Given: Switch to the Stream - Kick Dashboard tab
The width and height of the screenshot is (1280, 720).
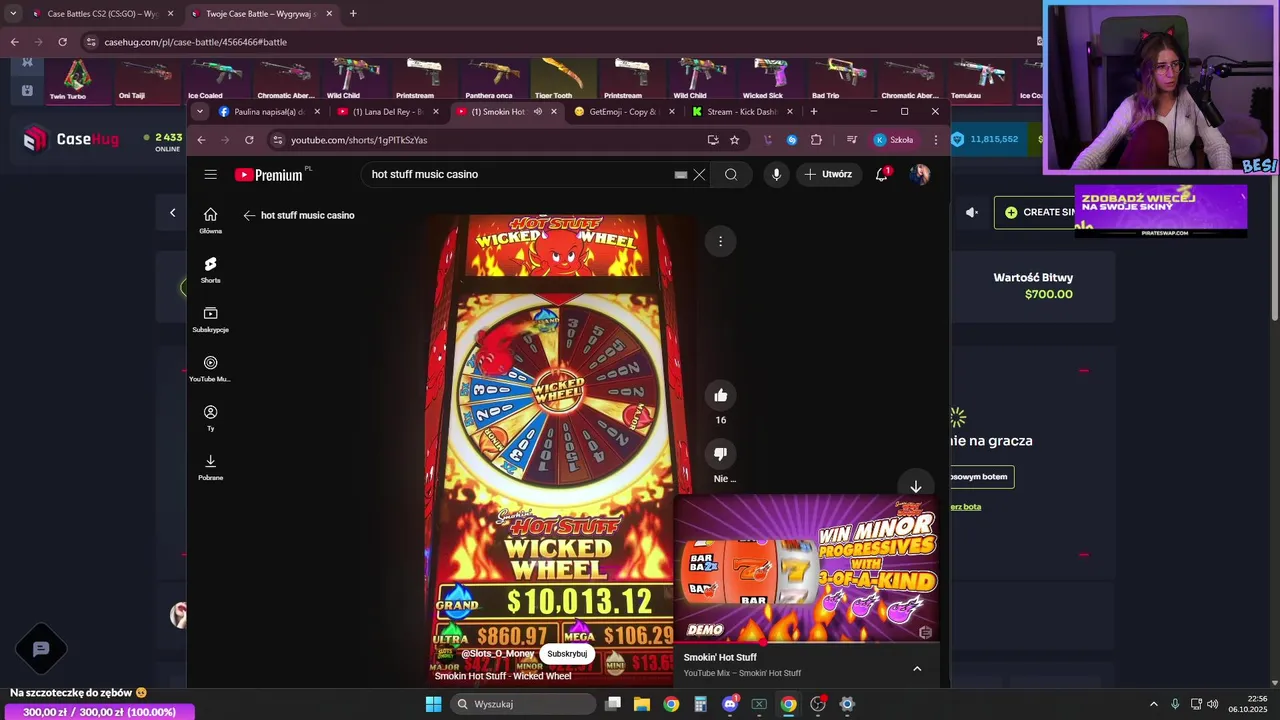Looking at the screenshot, I should 742,112.
